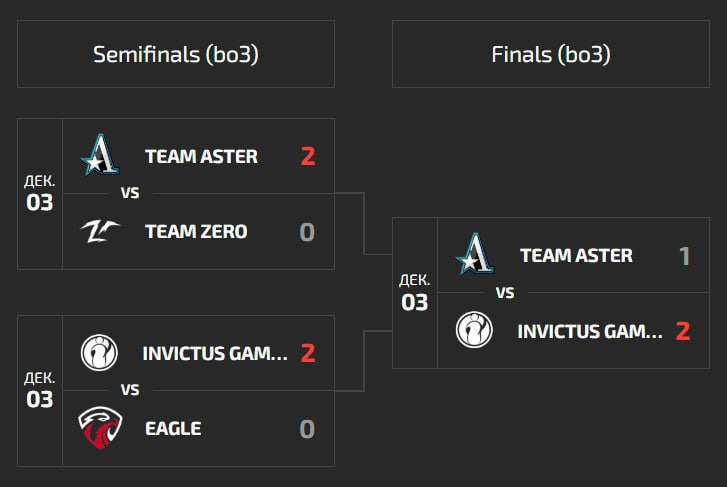
Task: Select the EAGLE team name
Action: (173, 429)
